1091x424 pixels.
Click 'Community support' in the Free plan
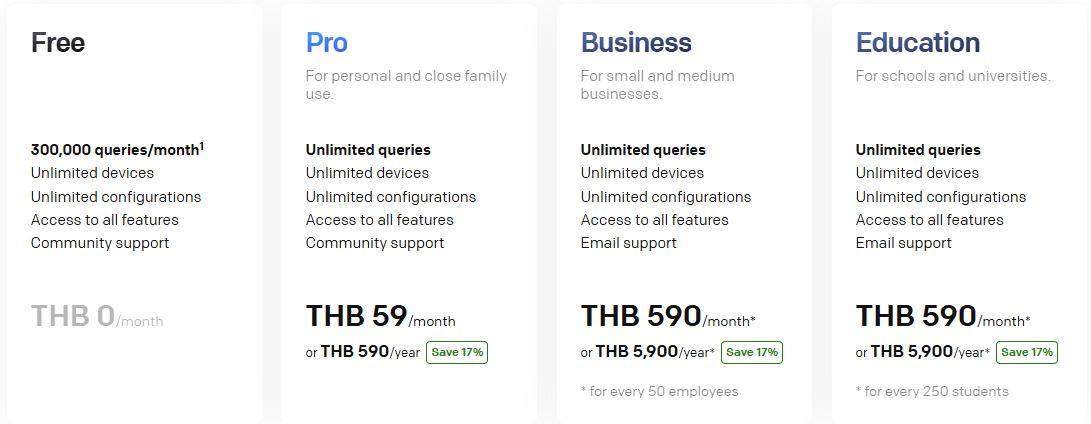click(x=100, y=243)
